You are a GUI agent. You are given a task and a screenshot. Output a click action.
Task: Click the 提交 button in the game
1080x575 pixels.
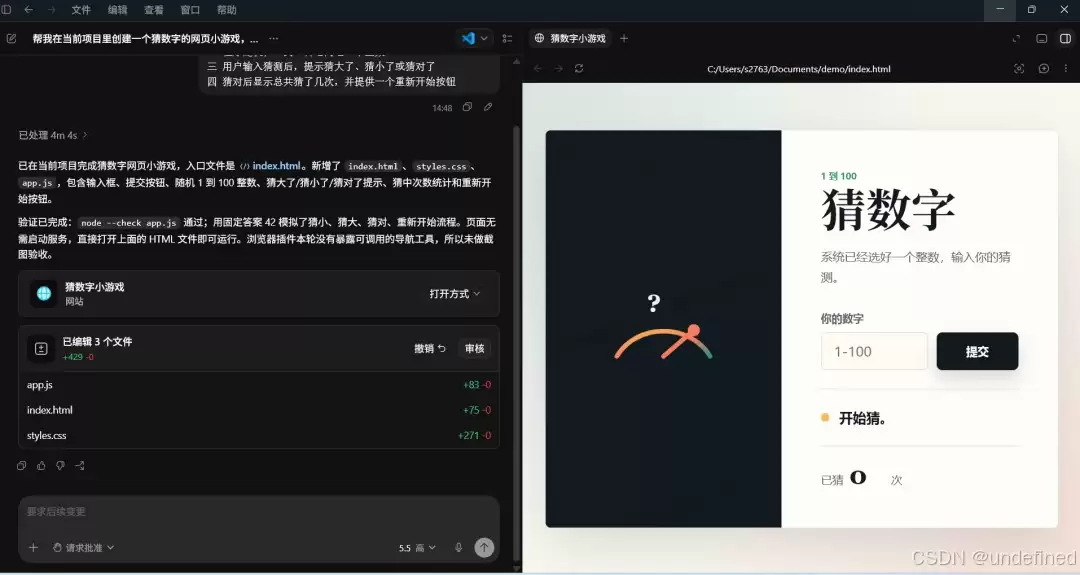coord(977,351)
